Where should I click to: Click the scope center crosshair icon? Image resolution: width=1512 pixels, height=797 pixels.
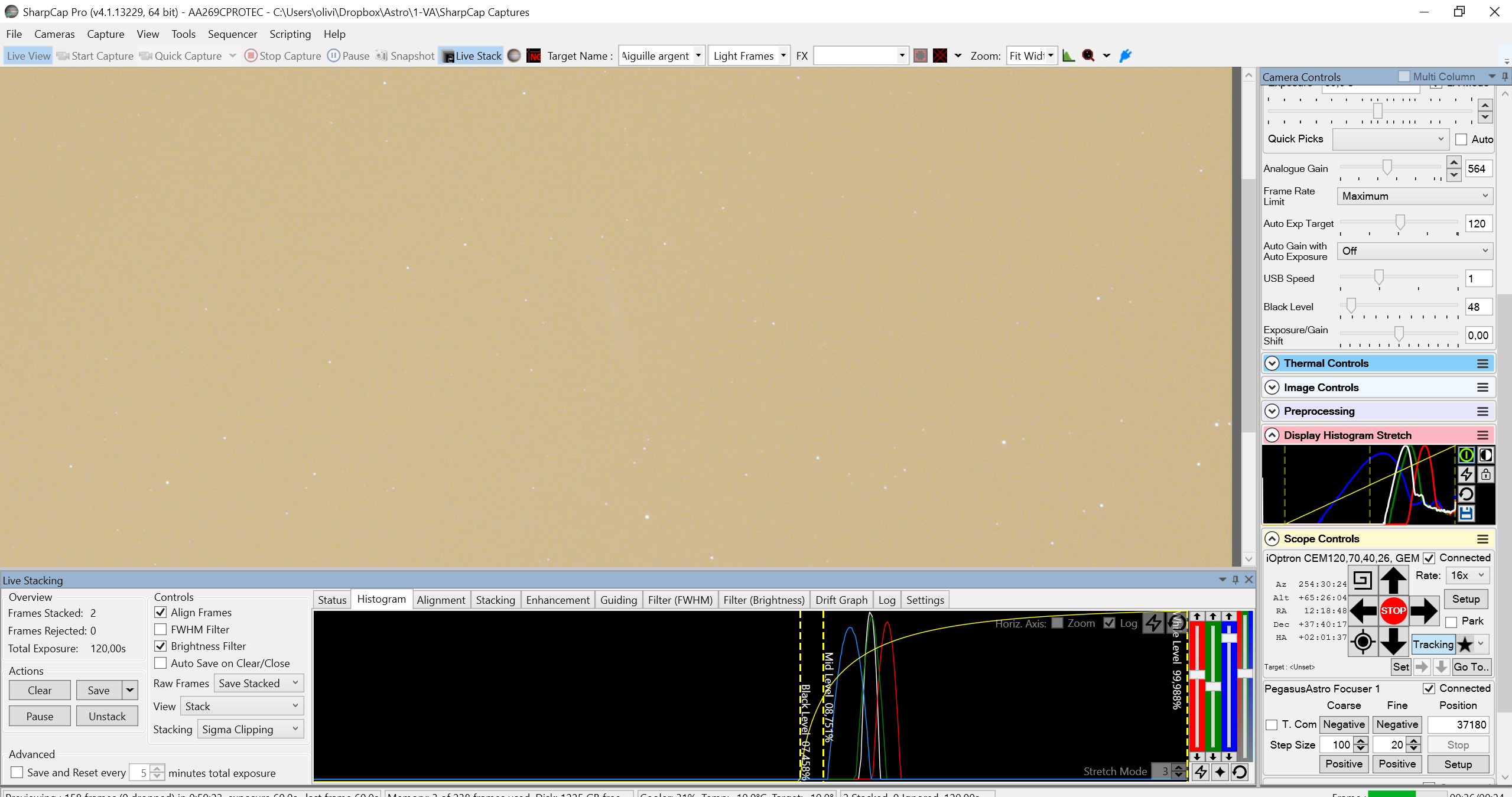tap(1363, 641)
